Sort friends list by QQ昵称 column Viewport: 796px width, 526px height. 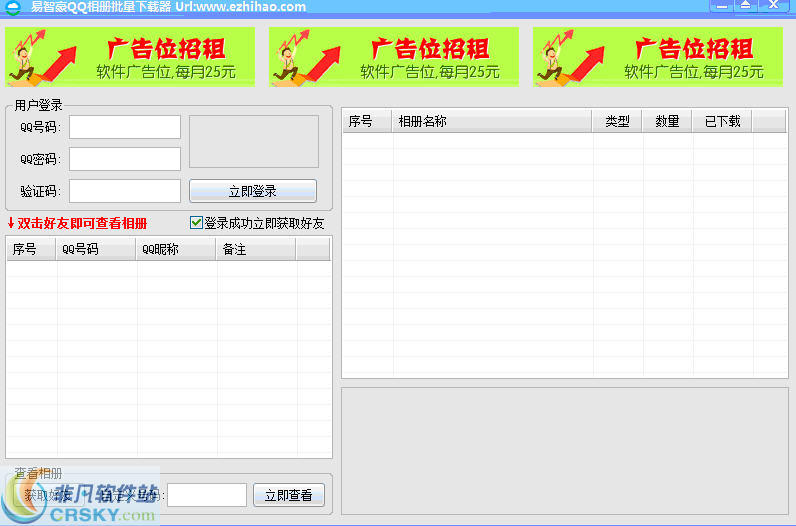(176, 249)
